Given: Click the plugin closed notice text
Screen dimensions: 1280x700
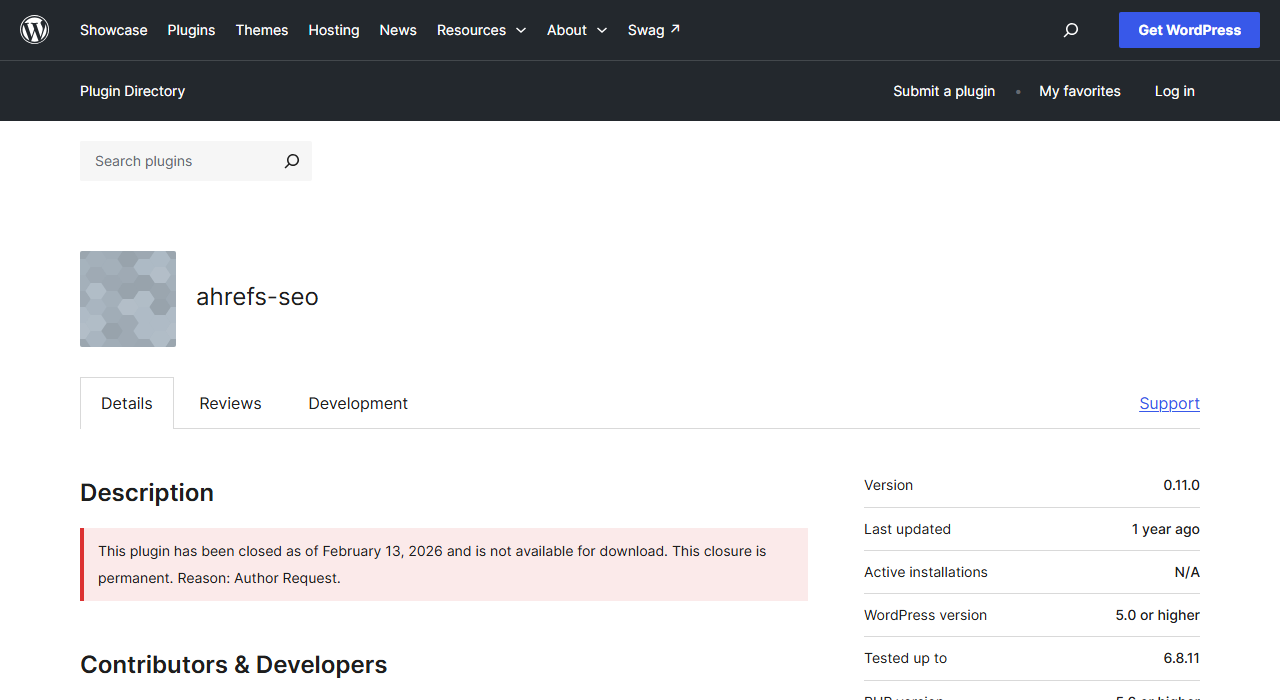Looking at the screenshot, I should tap(432, 564).
